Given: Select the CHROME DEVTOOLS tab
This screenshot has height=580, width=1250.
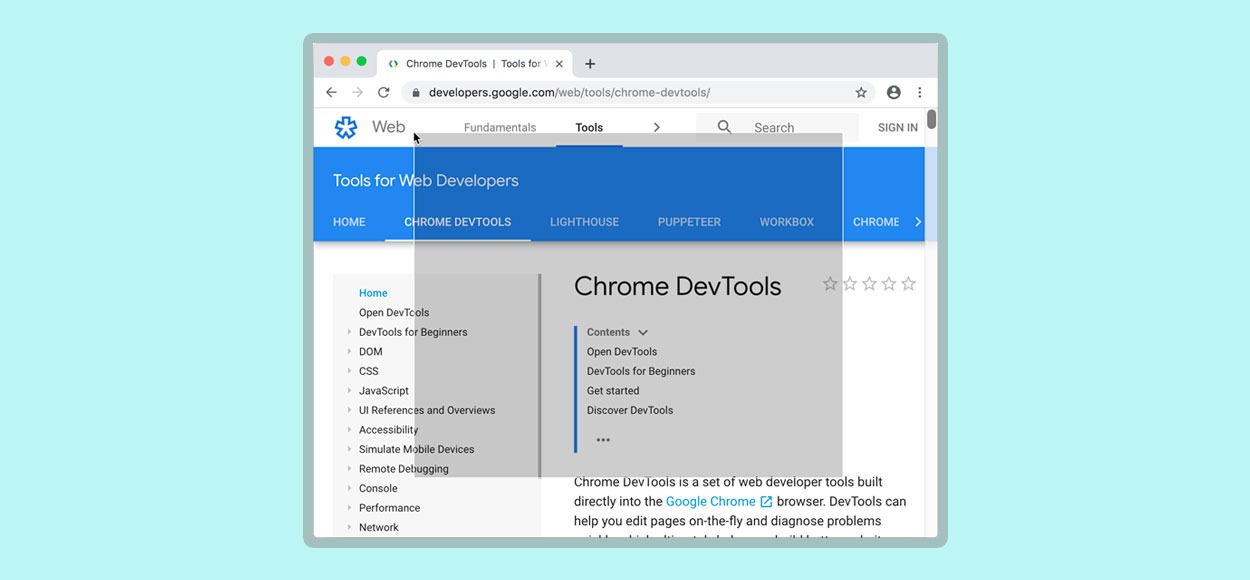Looking at the screenshot, I should (x=458, y=222).
